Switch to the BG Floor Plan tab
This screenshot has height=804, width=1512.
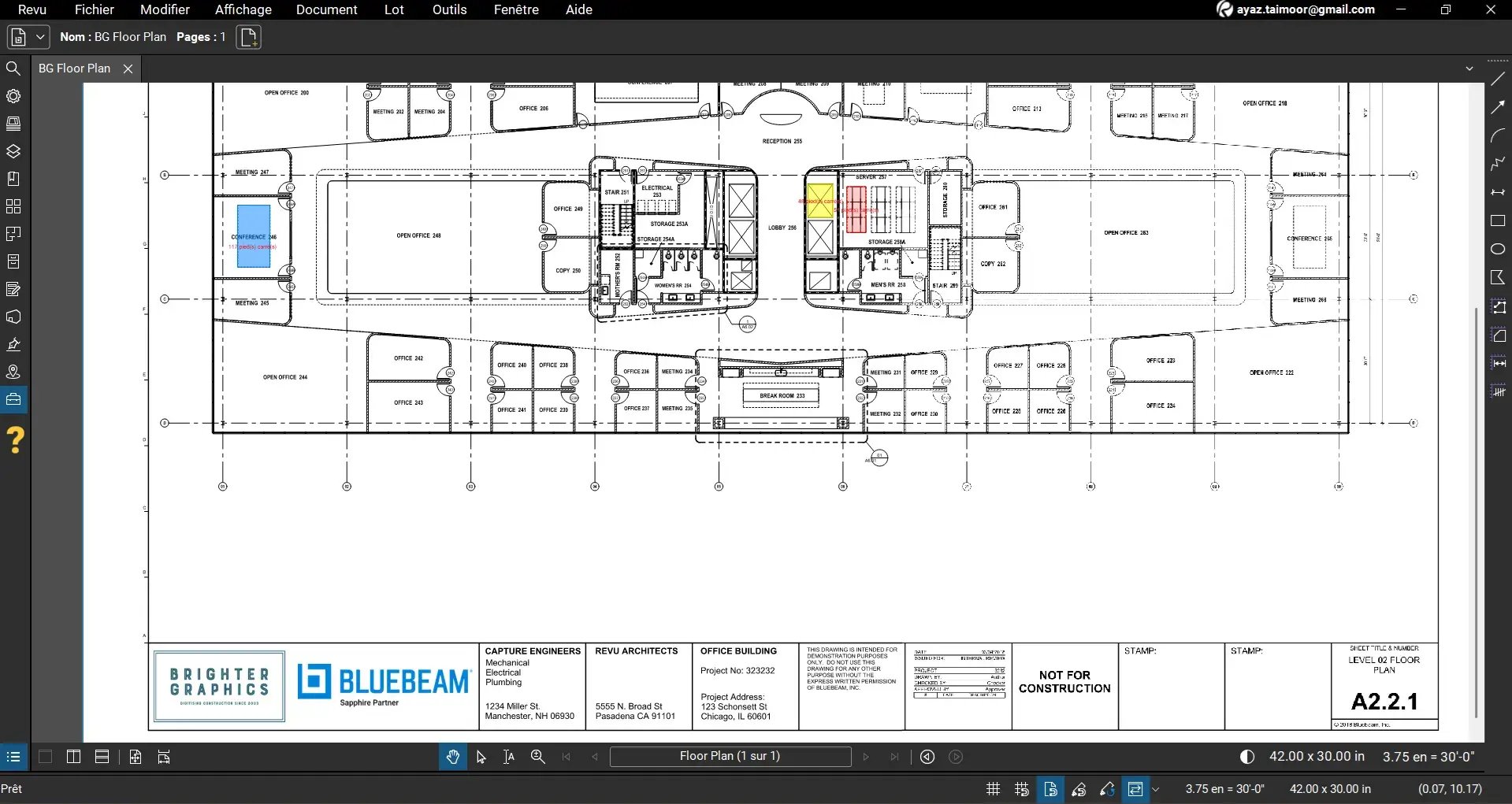pyautogui.click(x=76, y=69)
